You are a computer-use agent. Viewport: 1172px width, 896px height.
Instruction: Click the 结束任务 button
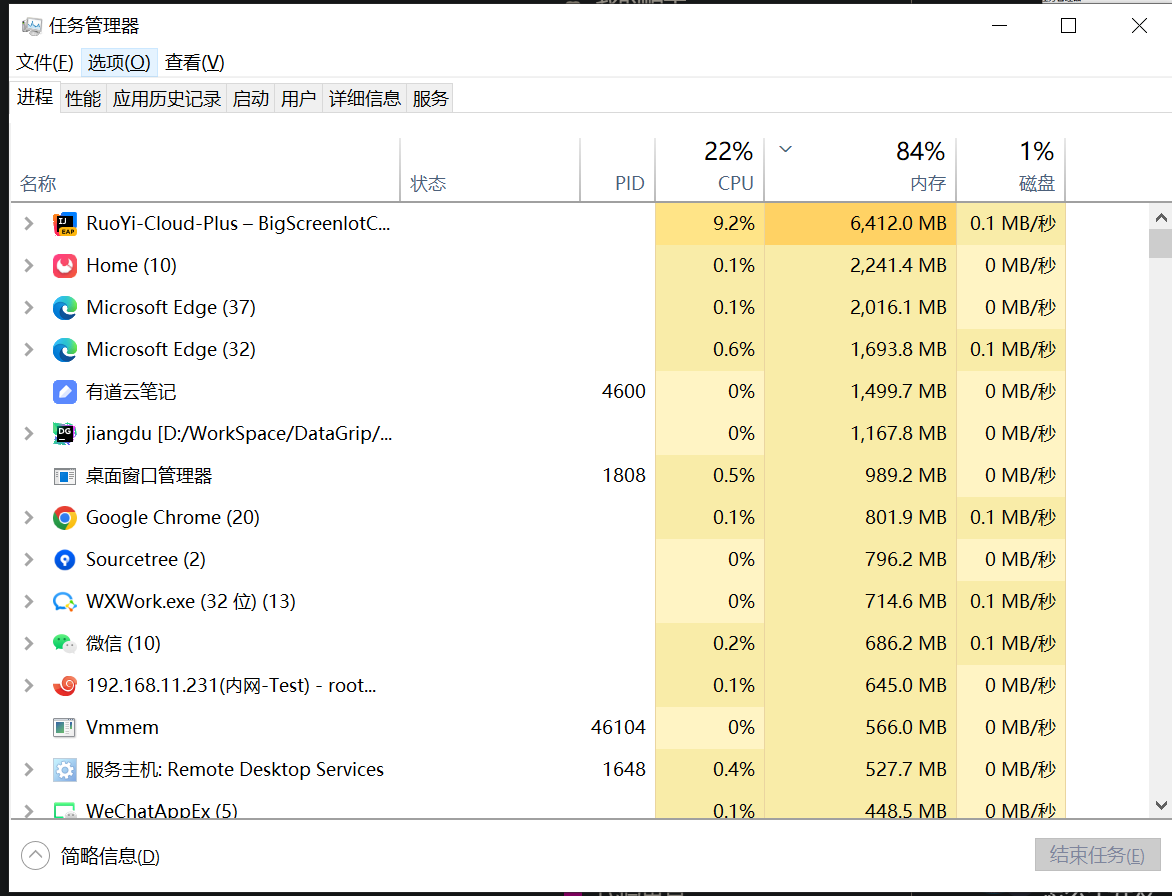click(1097, 855)
